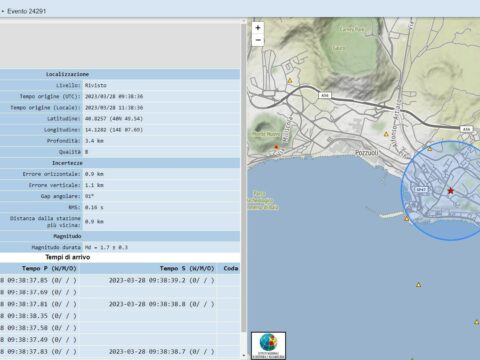Click the red marker near Monte Nuovo

pos(276,147)
